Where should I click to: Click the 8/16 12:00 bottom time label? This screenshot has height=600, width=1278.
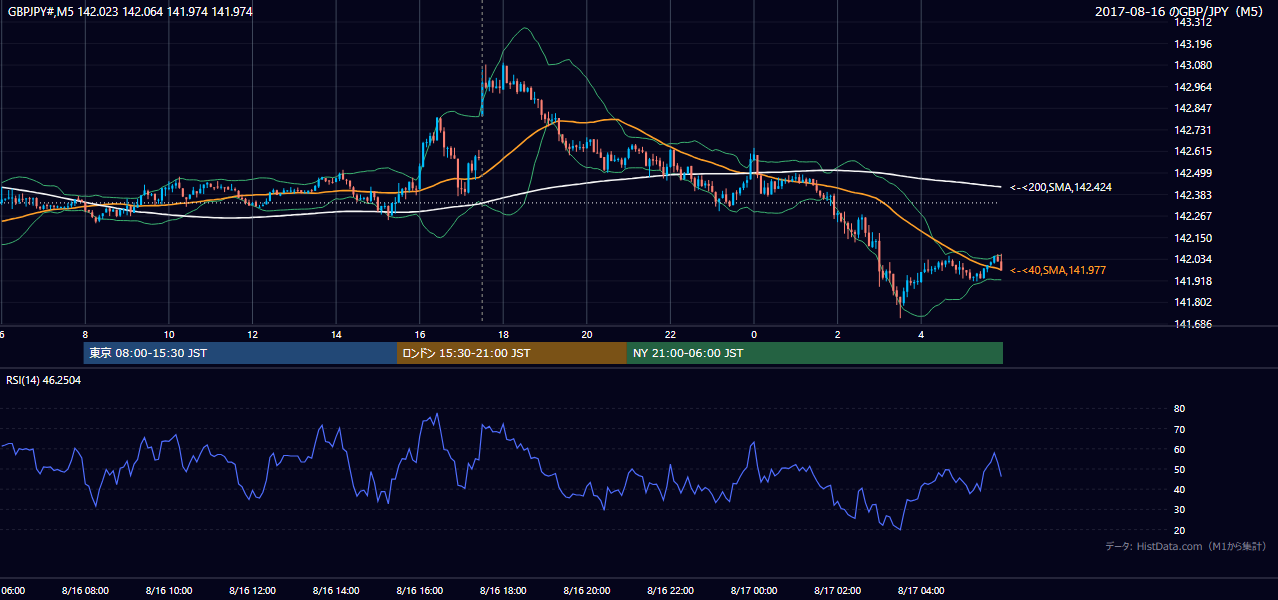pyautogui.click(x=253, y=590)
